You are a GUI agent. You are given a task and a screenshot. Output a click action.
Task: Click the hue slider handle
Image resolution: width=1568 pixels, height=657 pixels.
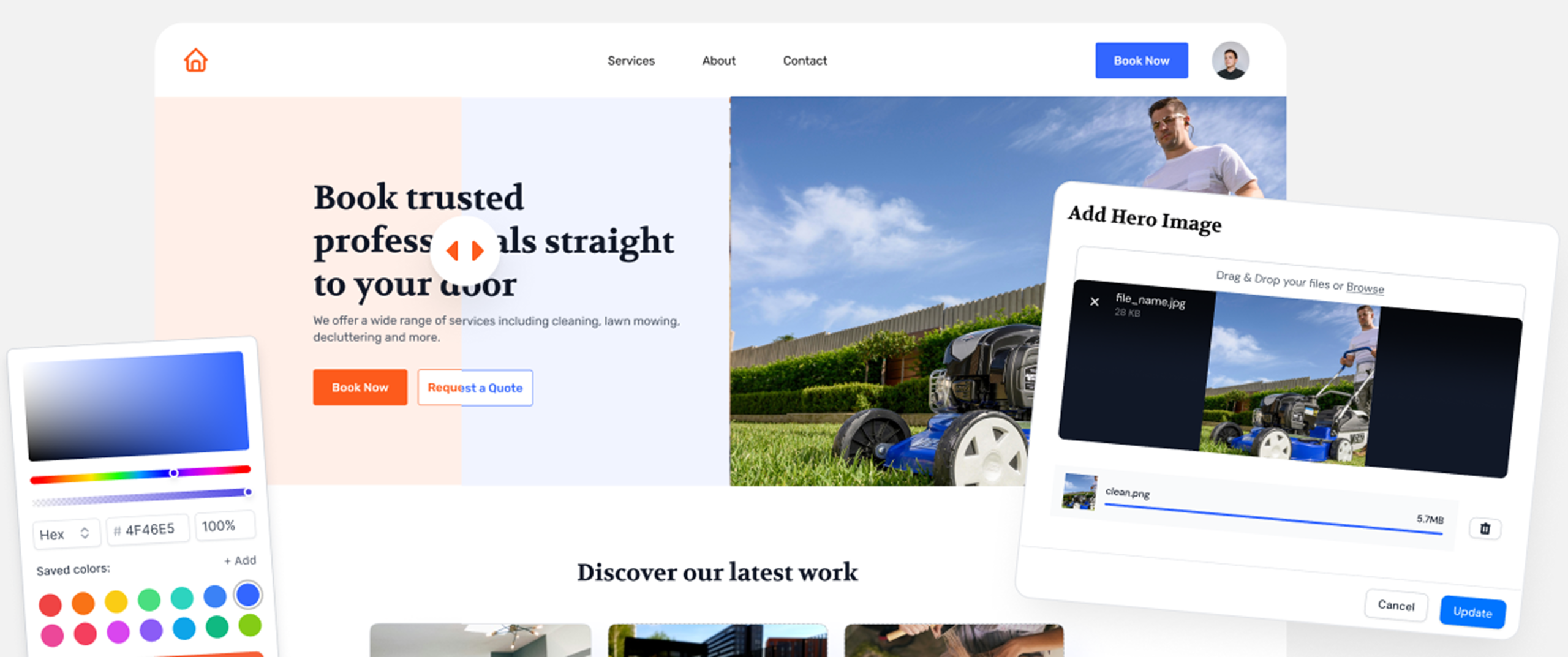pos(174,473)
